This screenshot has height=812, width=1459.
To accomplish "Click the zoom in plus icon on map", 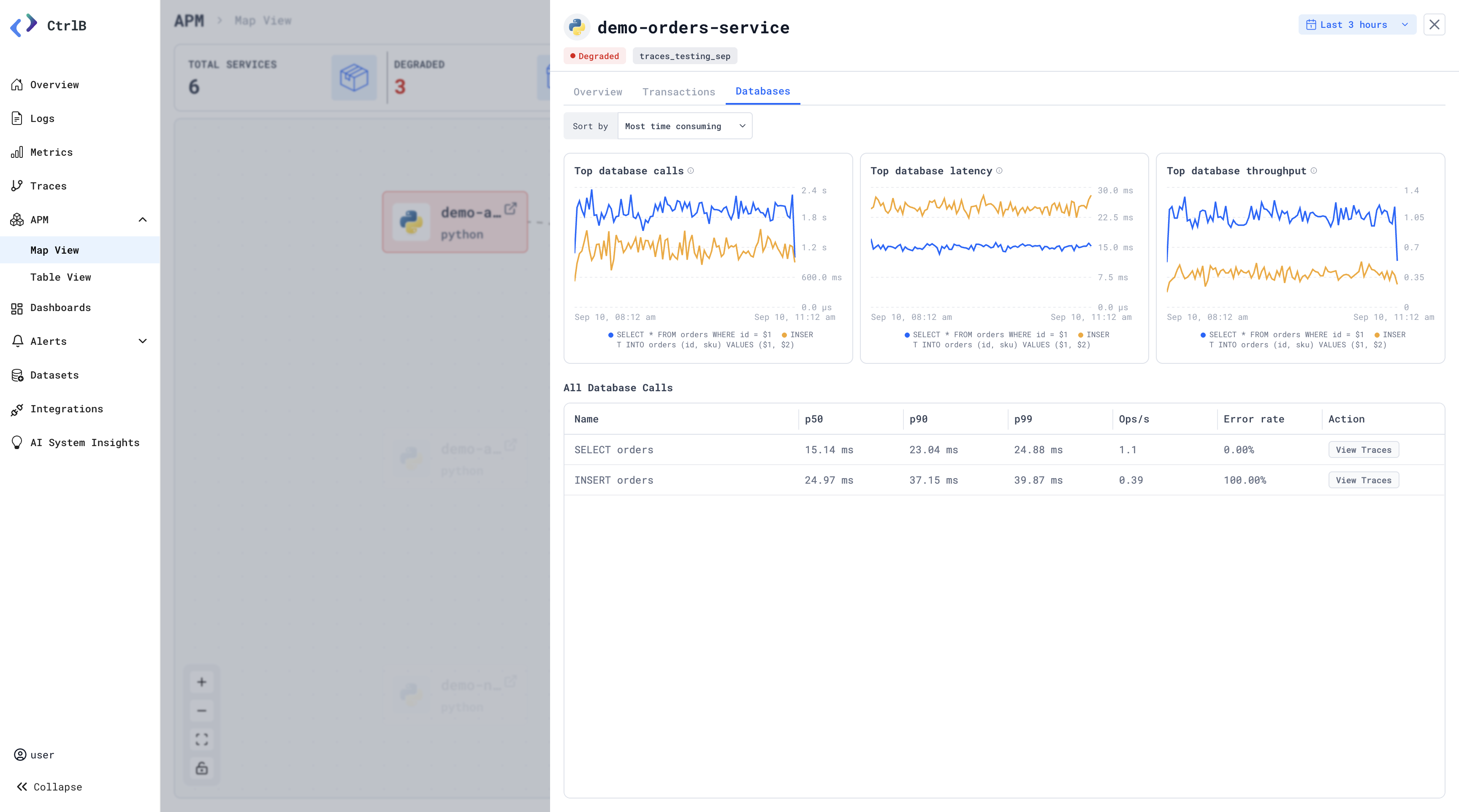I will [202, 682].
